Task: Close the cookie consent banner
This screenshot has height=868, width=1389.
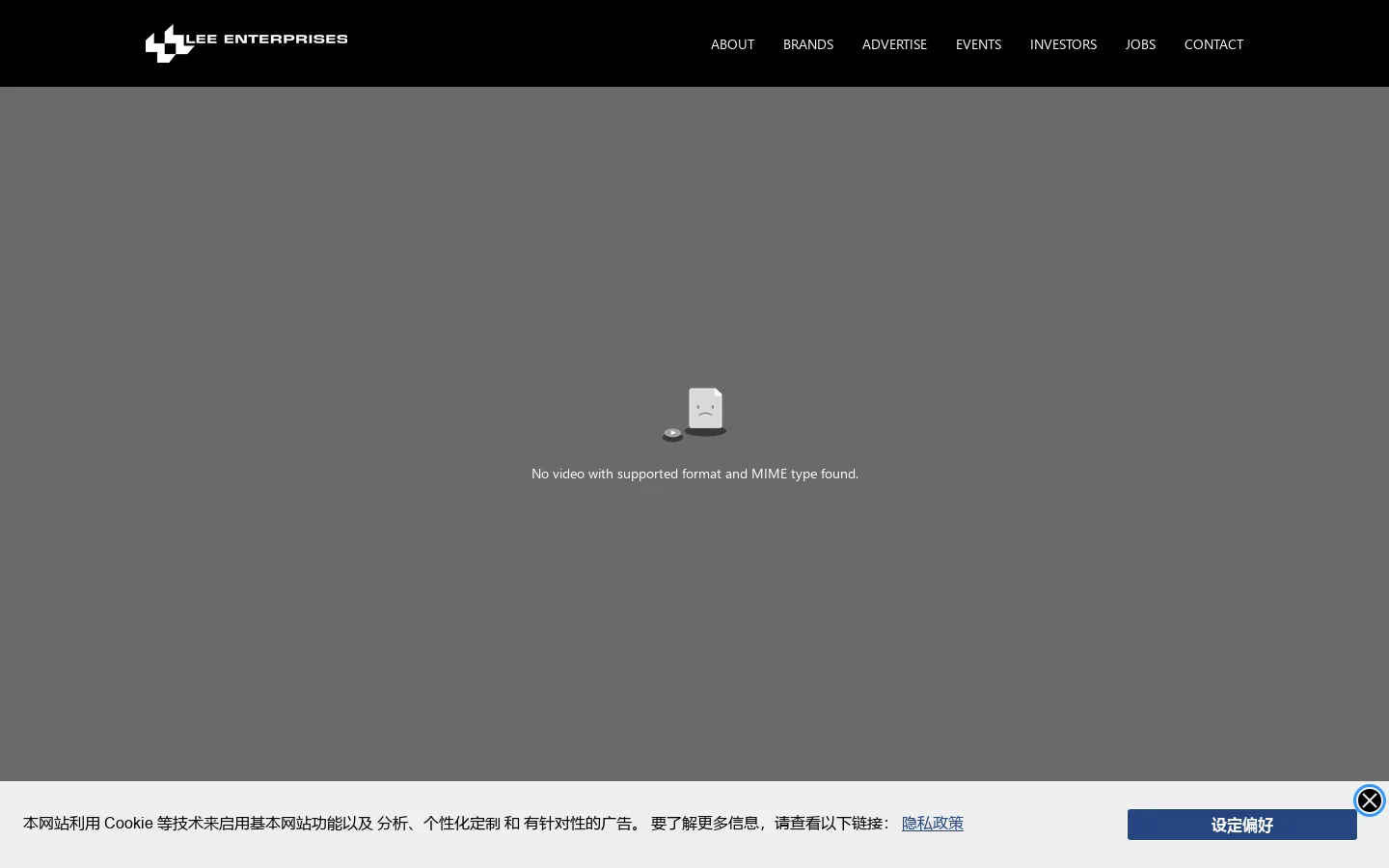Action: pos(1370,800)
